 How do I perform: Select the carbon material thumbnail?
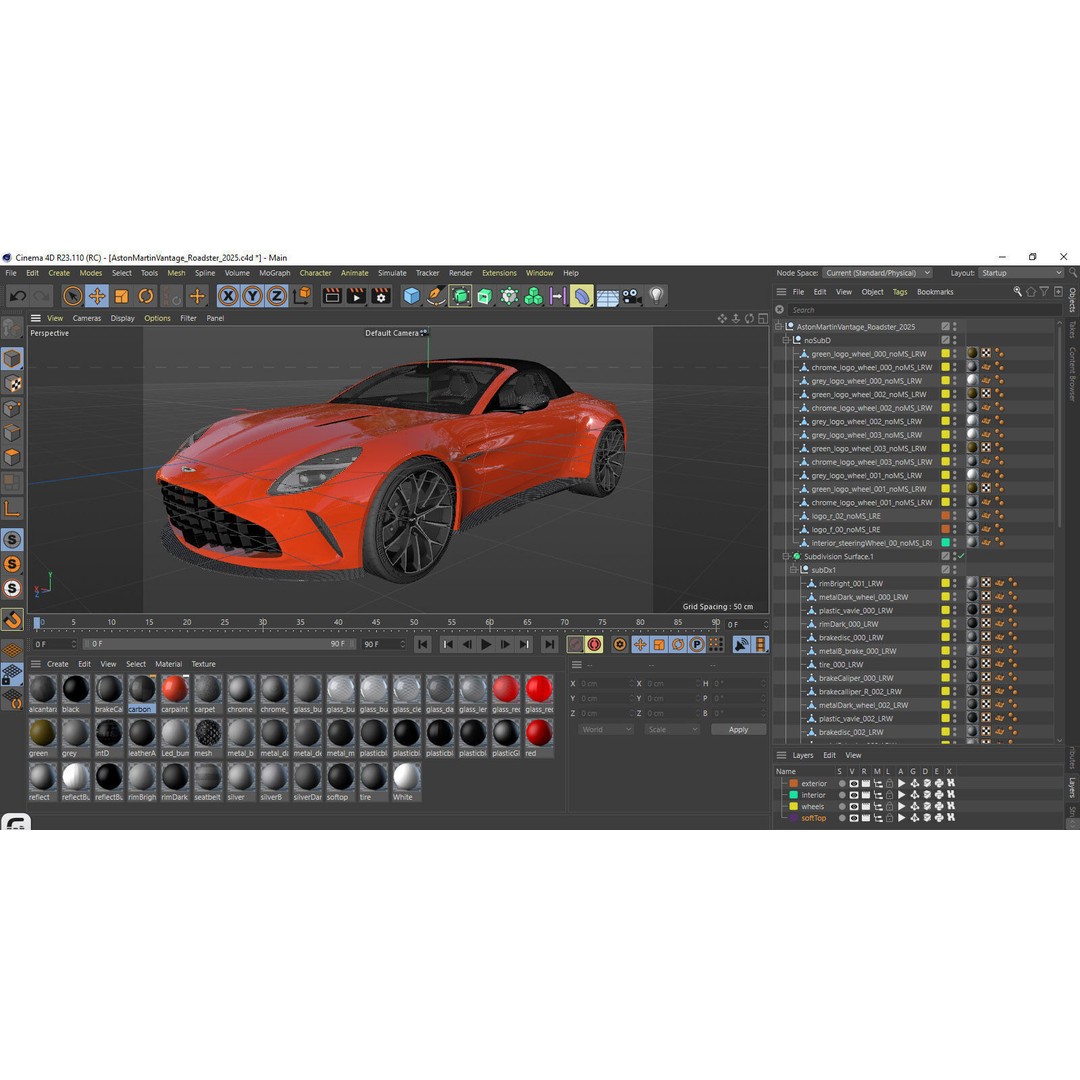tap(142, 689)
